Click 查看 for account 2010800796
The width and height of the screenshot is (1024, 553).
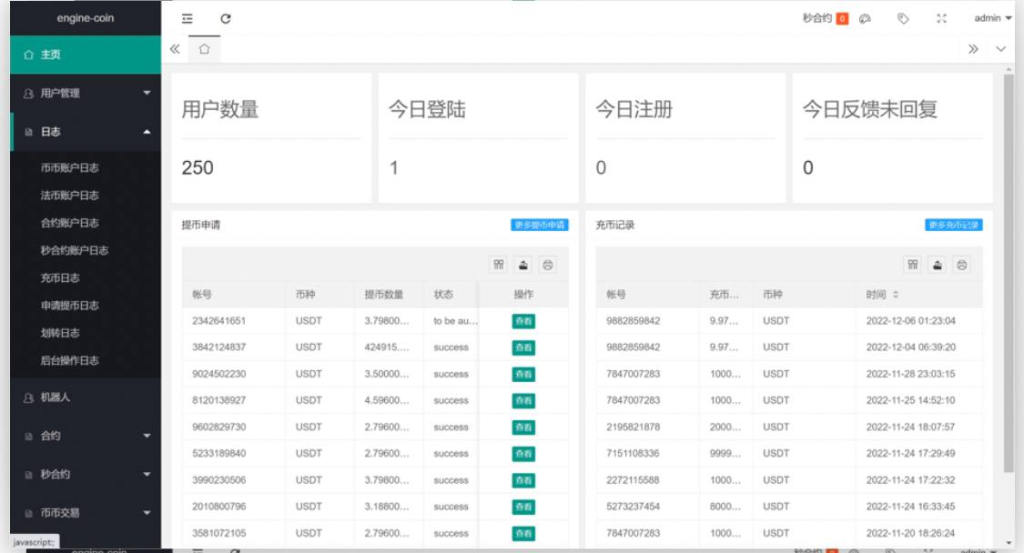click(x=523, y=507)
